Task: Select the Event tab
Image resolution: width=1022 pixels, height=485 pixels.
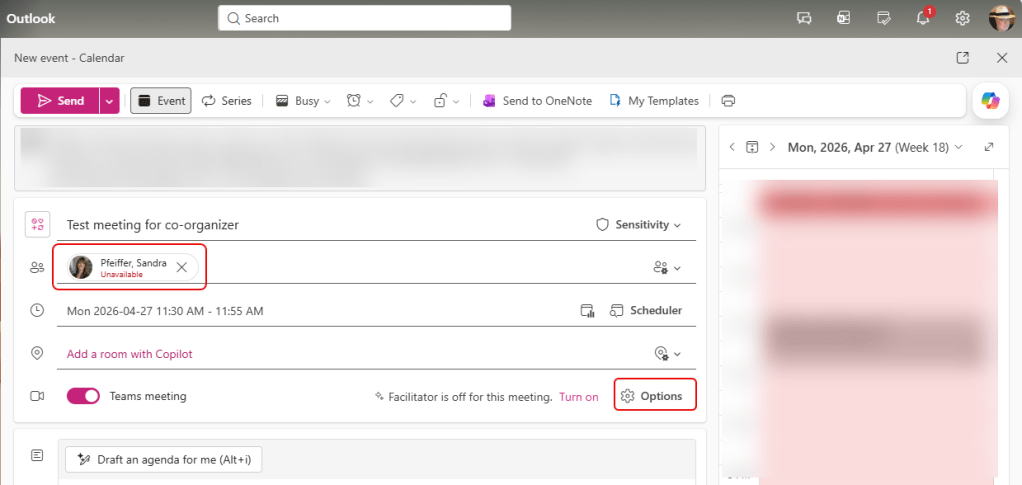Action: pos(161,101)
